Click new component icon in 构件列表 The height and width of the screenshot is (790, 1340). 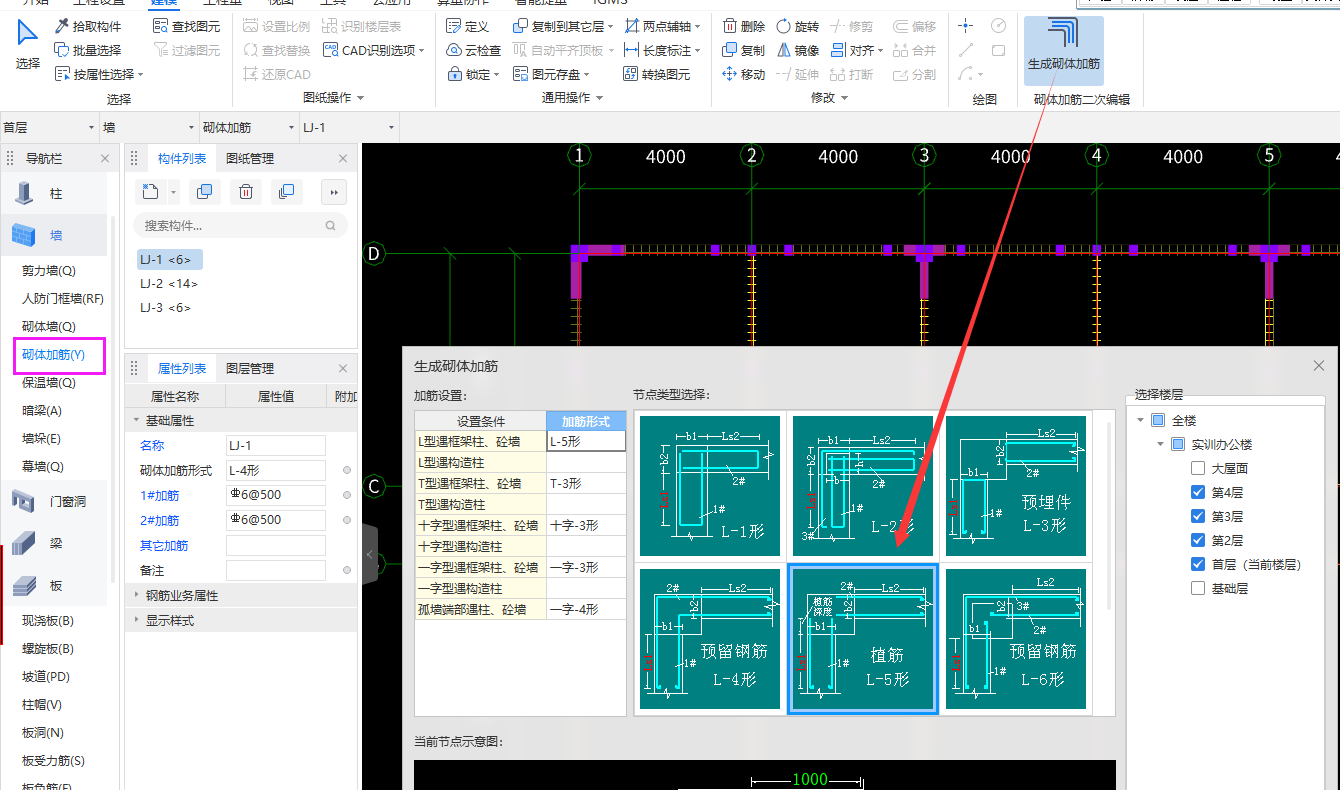pyautogui.click(x=150, y=192)
